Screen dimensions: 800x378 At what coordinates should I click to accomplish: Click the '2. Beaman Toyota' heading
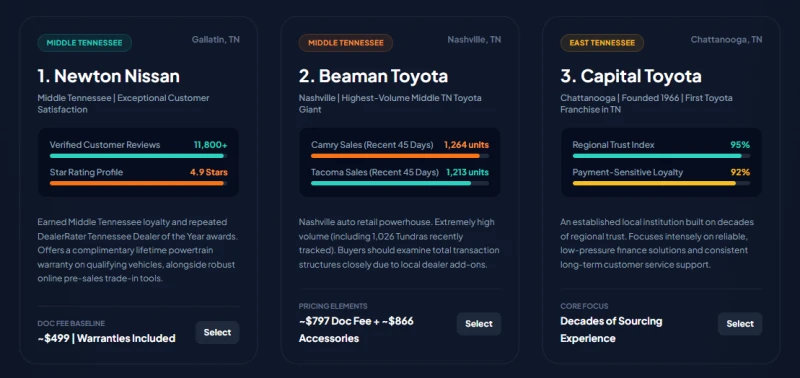(x=373, y=76)
